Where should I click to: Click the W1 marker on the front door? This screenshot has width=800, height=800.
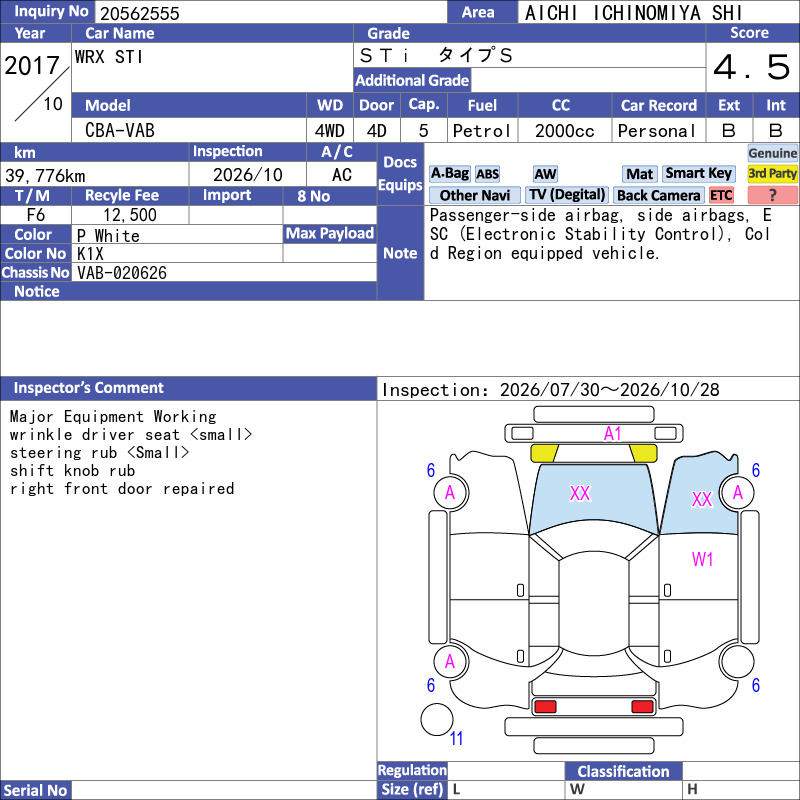click(702, 559)
